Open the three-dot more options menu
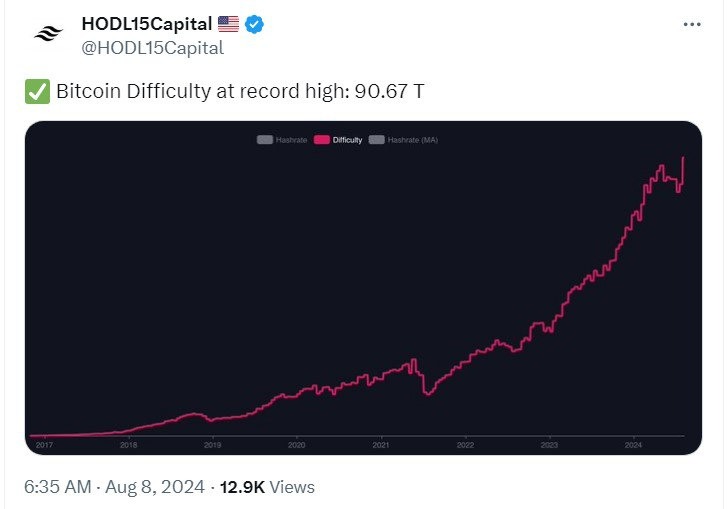 pos(691,25)
